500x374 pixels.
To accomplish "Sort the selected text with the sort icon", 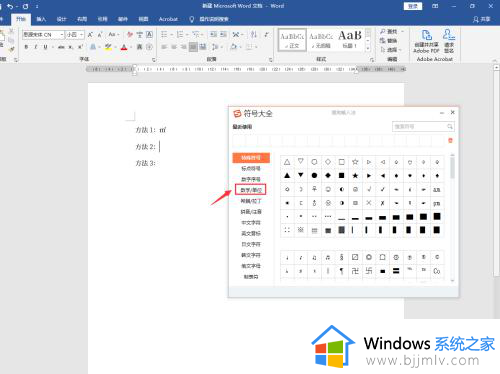I will pos(254,35).
